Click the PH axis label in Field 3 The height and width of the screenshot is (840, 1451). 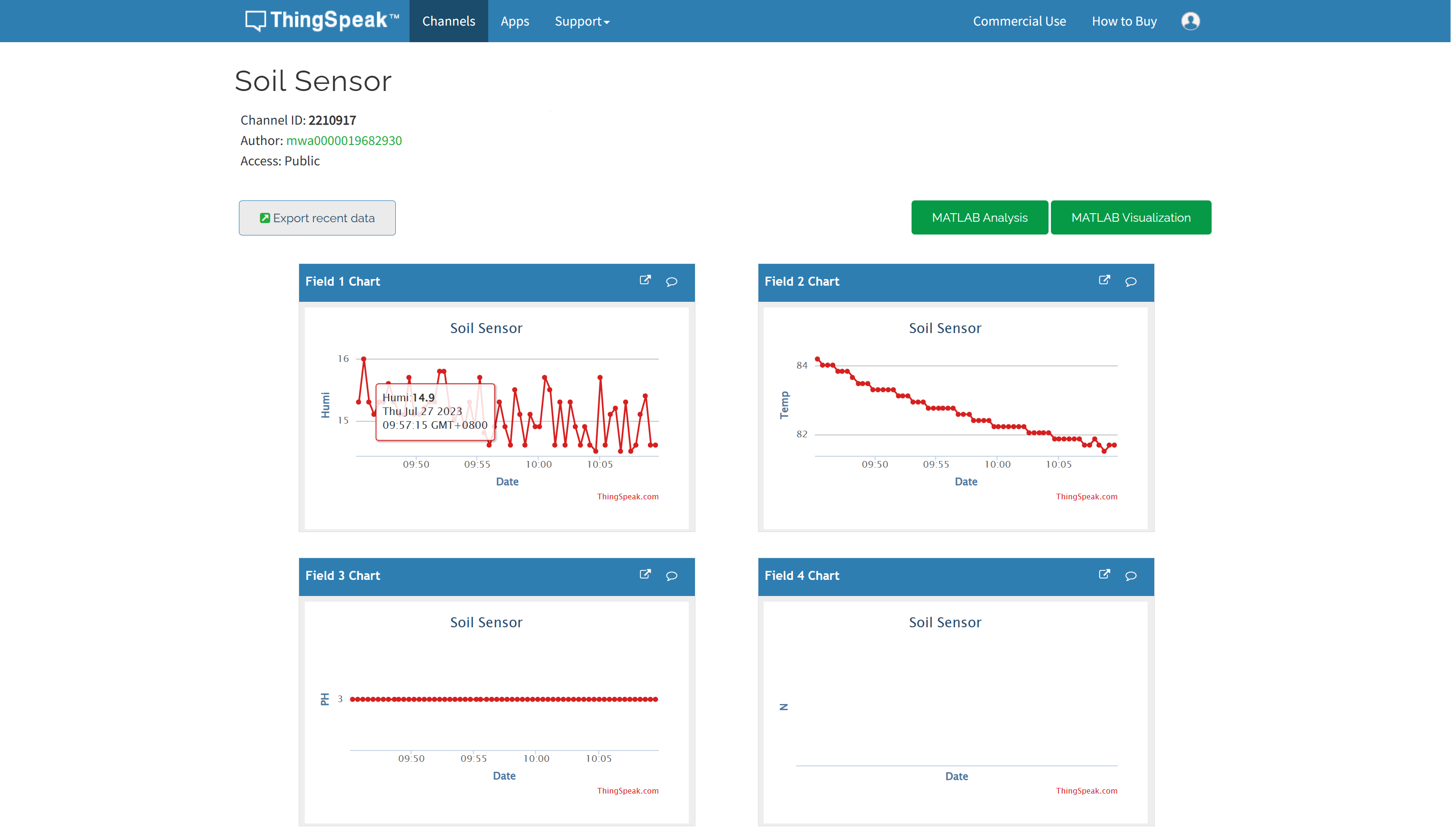coord(325,699)
